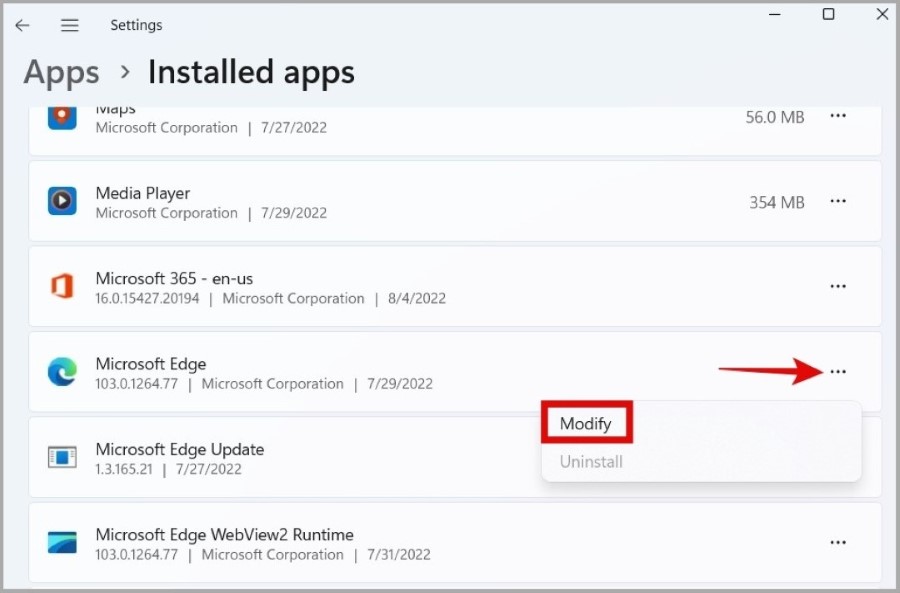
Task: Close the Settings window
Action: click(x=883, y=14)
